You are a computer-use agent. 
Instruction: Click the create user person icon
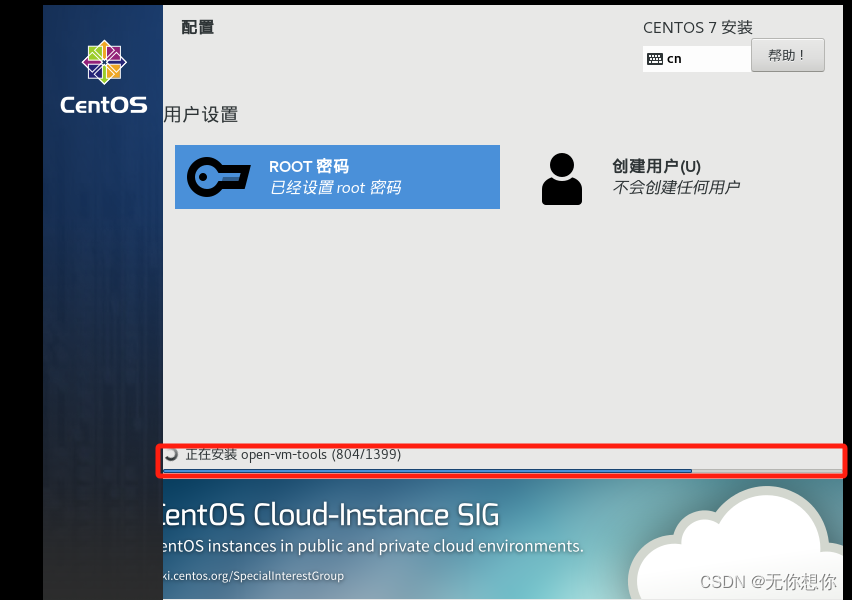coord(562,179)
